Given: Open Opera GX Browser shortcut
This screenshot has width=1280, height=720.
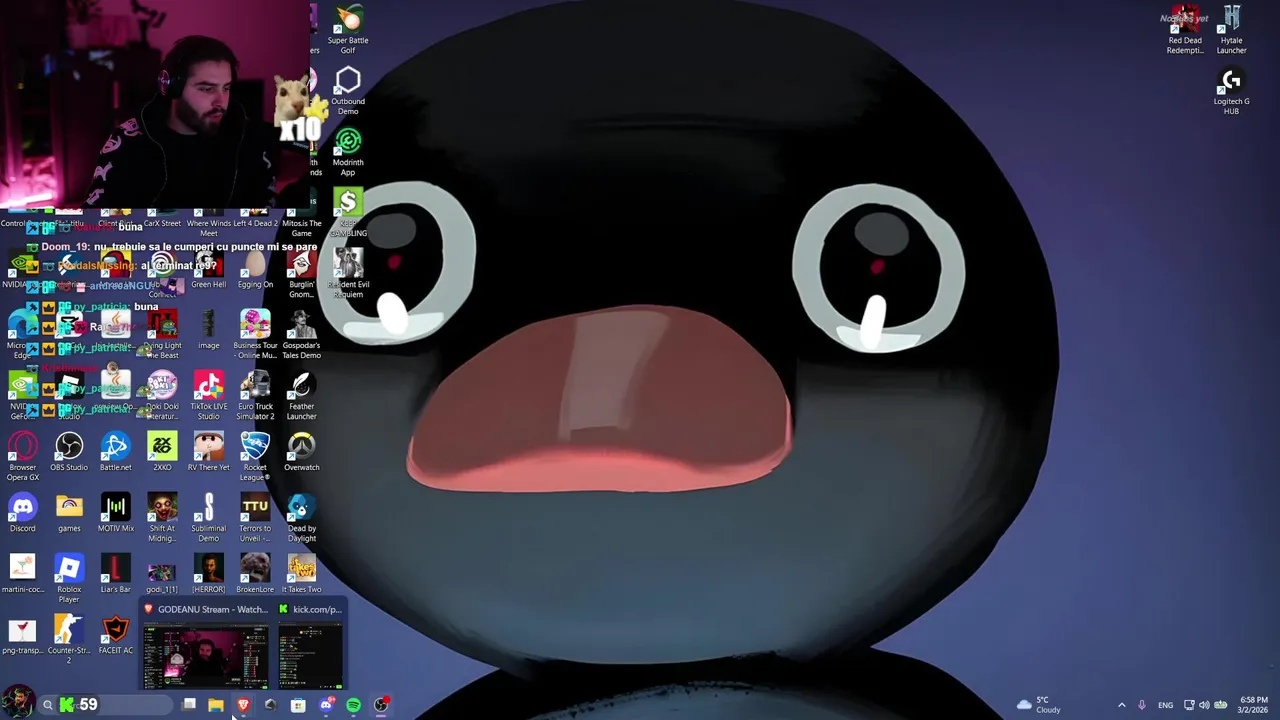Looking at the screenshot, I should pyautogui.click(x=22, y=458).
